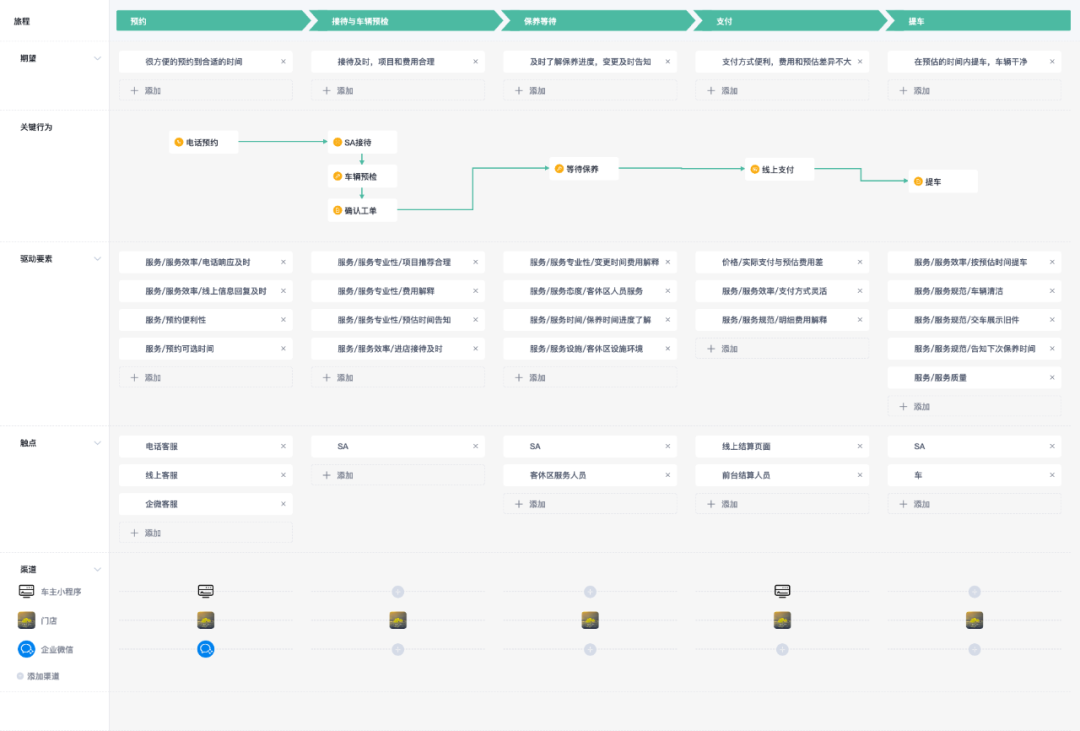Toggle the 门店 channel under 提车 stage

tap(974, 620)
